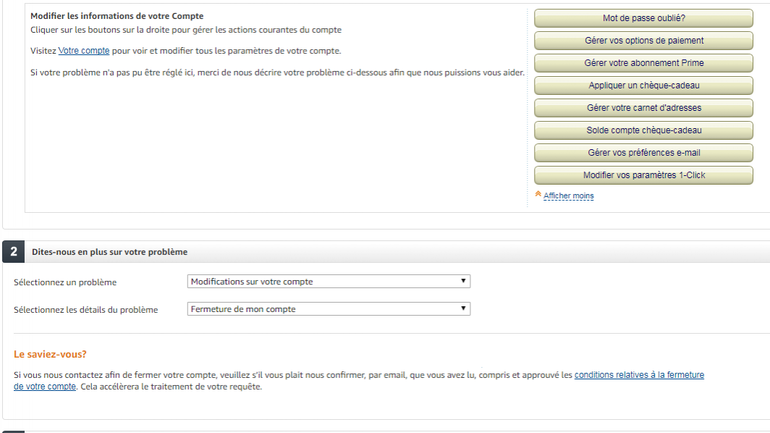This screenshot has height=433, width=770.
Task: Collapse options with "Afficher moins" link
Action: (568, 196)
